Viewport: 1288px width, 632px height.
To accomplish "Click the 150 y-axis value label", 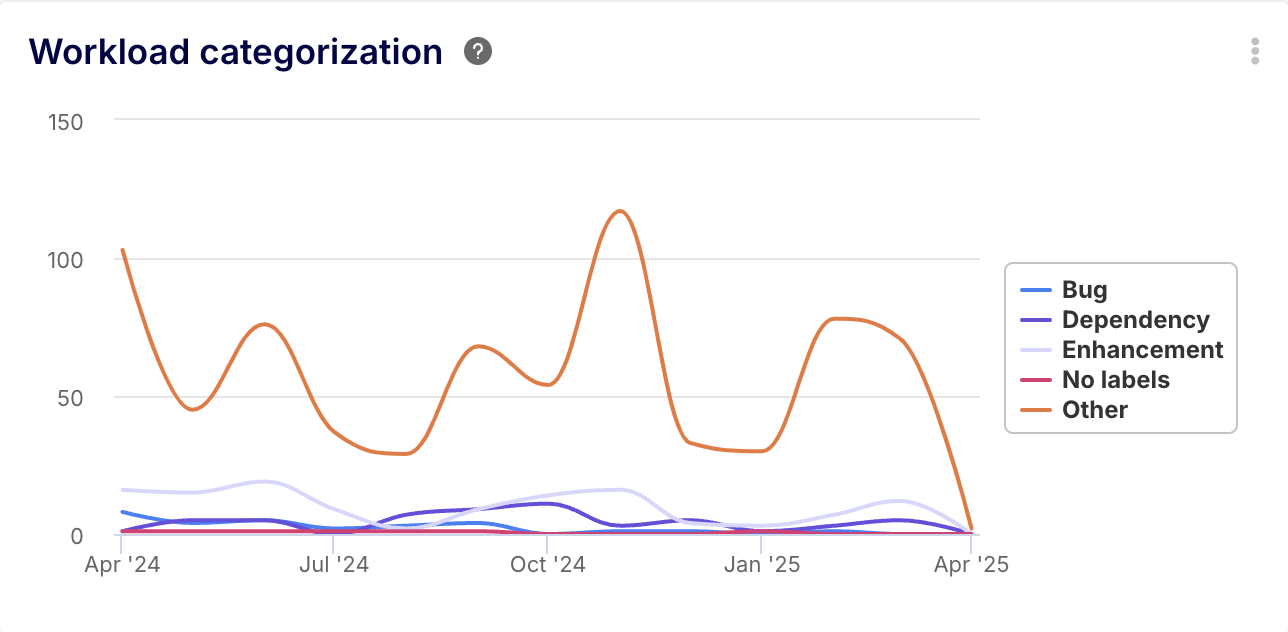I will click(x=65, y=122).
